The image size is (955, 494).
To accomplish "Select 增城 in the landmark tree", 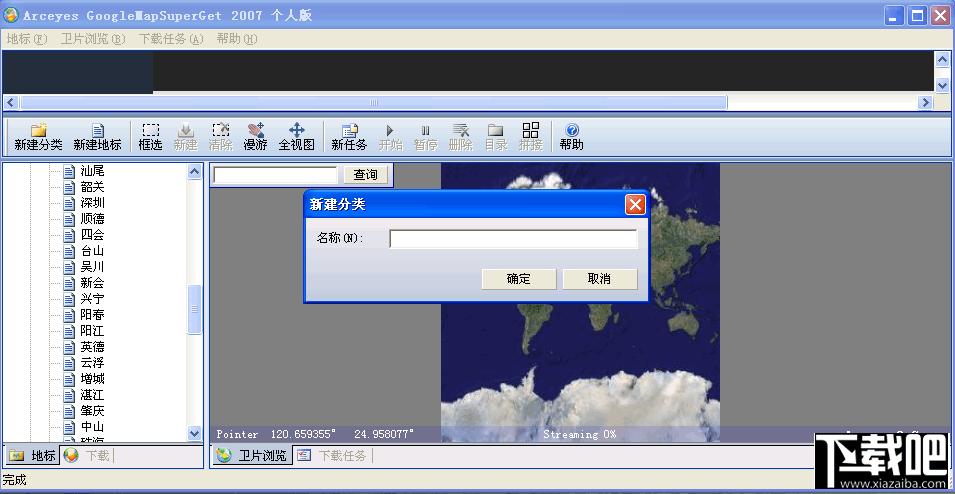I will coord(93,379).
